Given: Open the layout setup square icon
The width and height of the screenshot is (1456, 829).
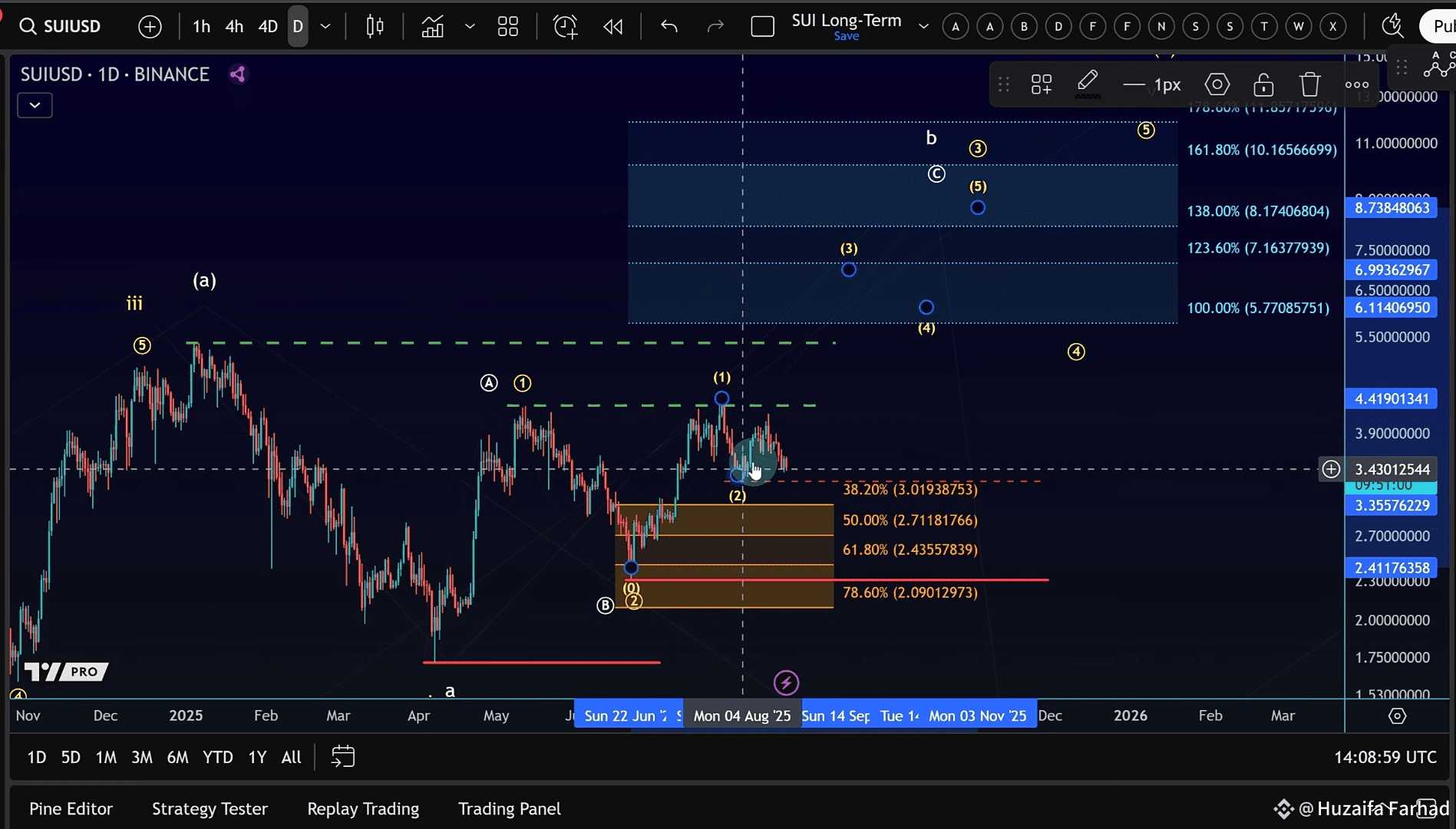Looking at the screenshot, I should [762, 27].
